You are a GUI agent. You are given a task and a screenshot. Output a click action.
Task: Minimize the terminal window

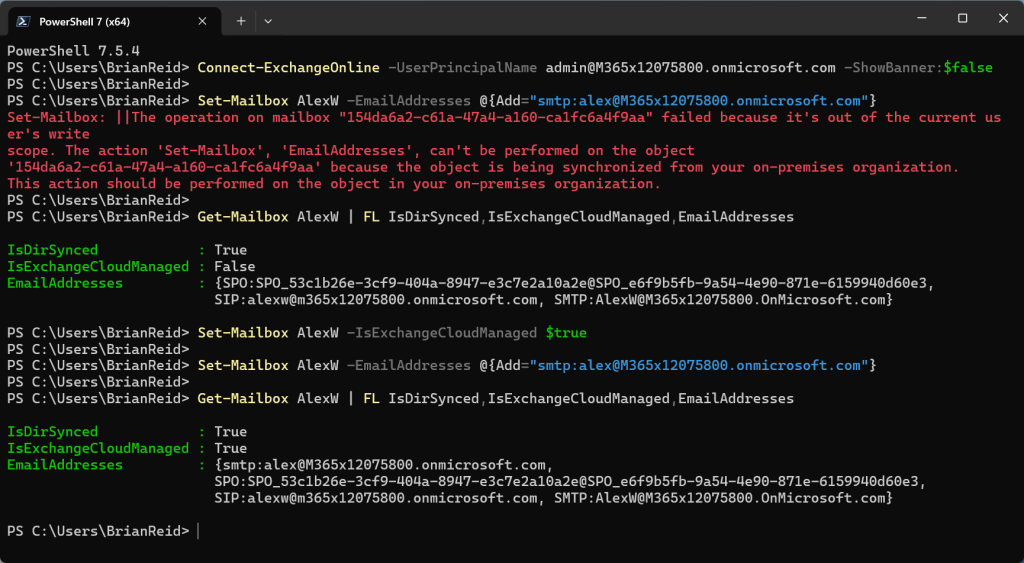(x=916, y=18)
